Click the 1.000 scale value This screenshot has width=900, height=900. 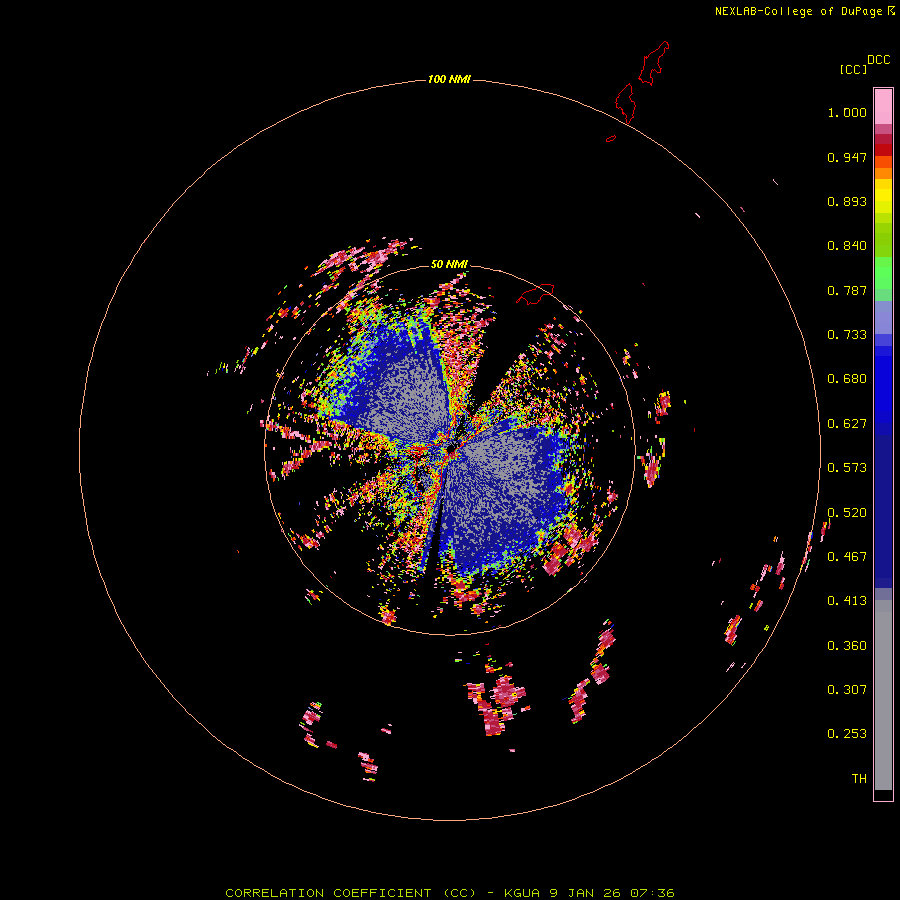pos(847,112)
